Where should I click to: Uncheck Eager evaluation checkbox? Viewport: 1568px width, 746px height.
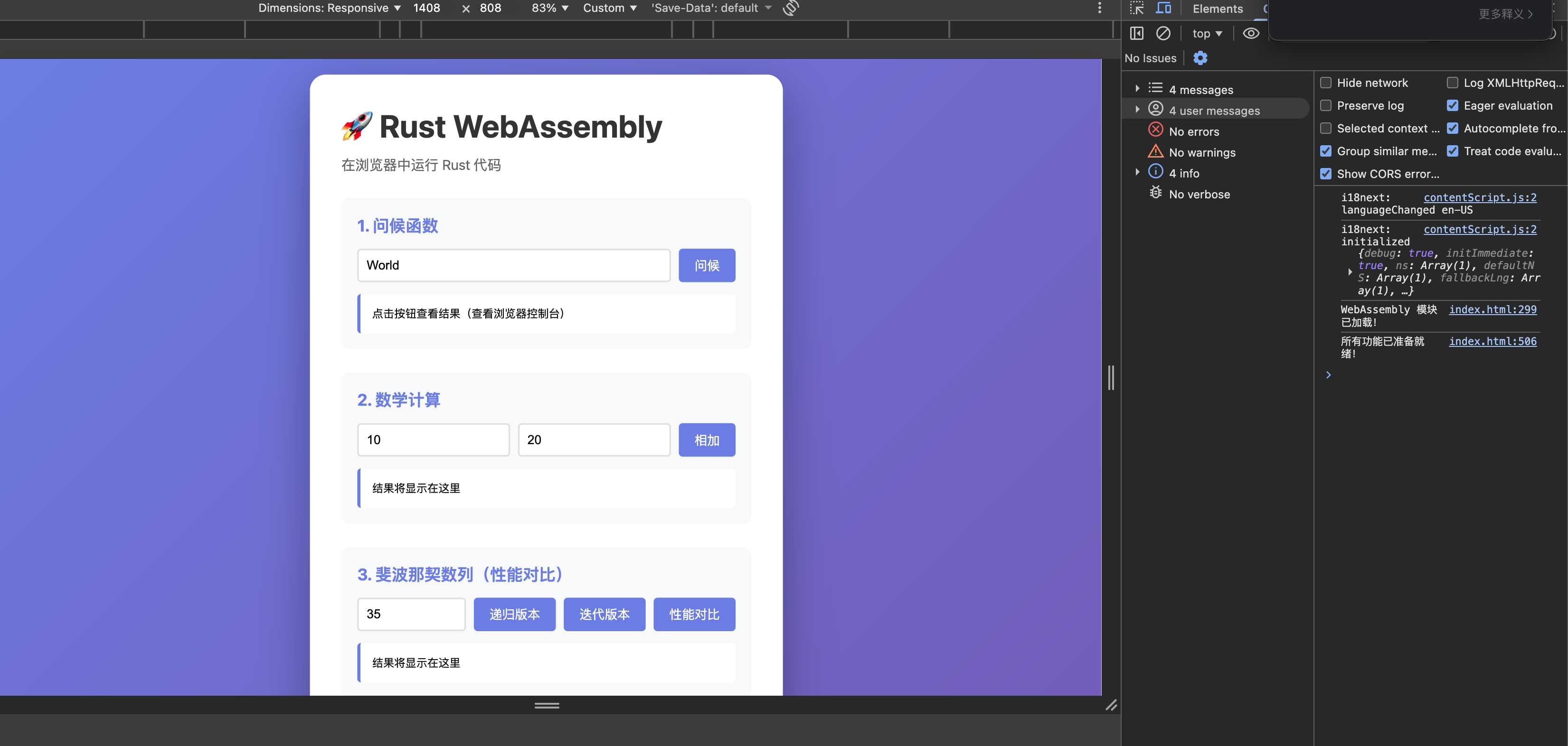(1452, 106)
